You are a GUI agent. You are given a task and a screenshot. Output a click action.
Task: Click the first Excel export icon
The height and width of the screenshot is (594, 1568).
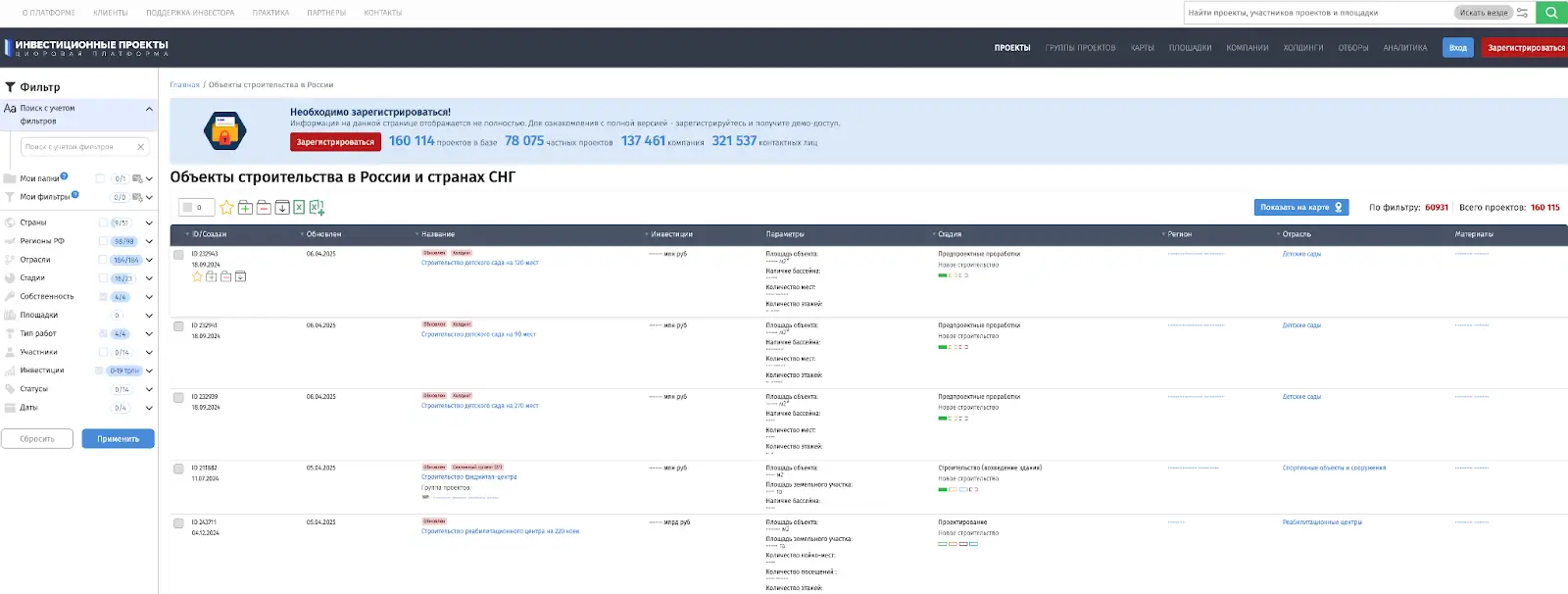coord(299,208)
